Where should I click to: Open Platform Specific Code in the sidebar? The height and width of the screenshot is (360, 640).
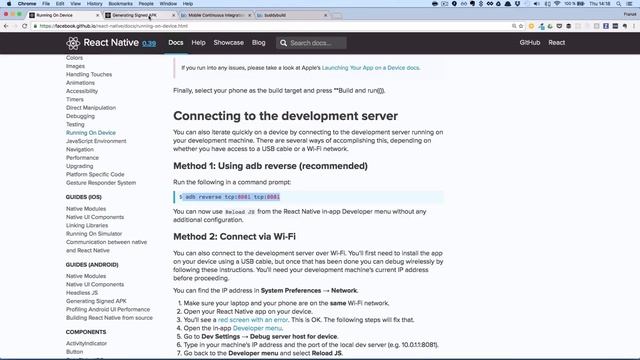pos(95,175)
